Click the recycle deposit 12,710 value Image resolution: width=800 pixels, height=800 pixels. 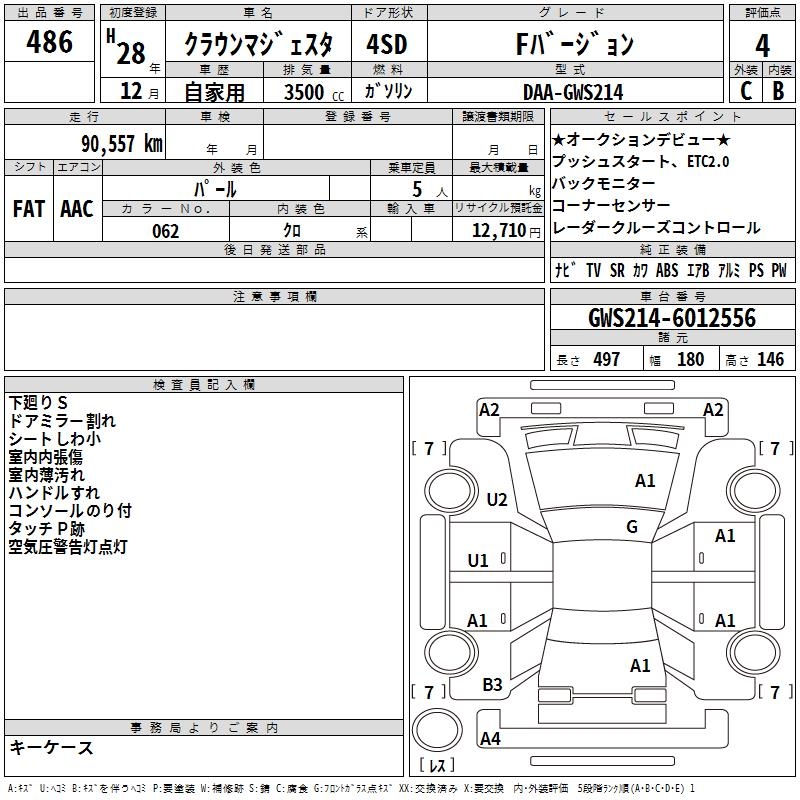pyautogui.click(x=497, y=231)
